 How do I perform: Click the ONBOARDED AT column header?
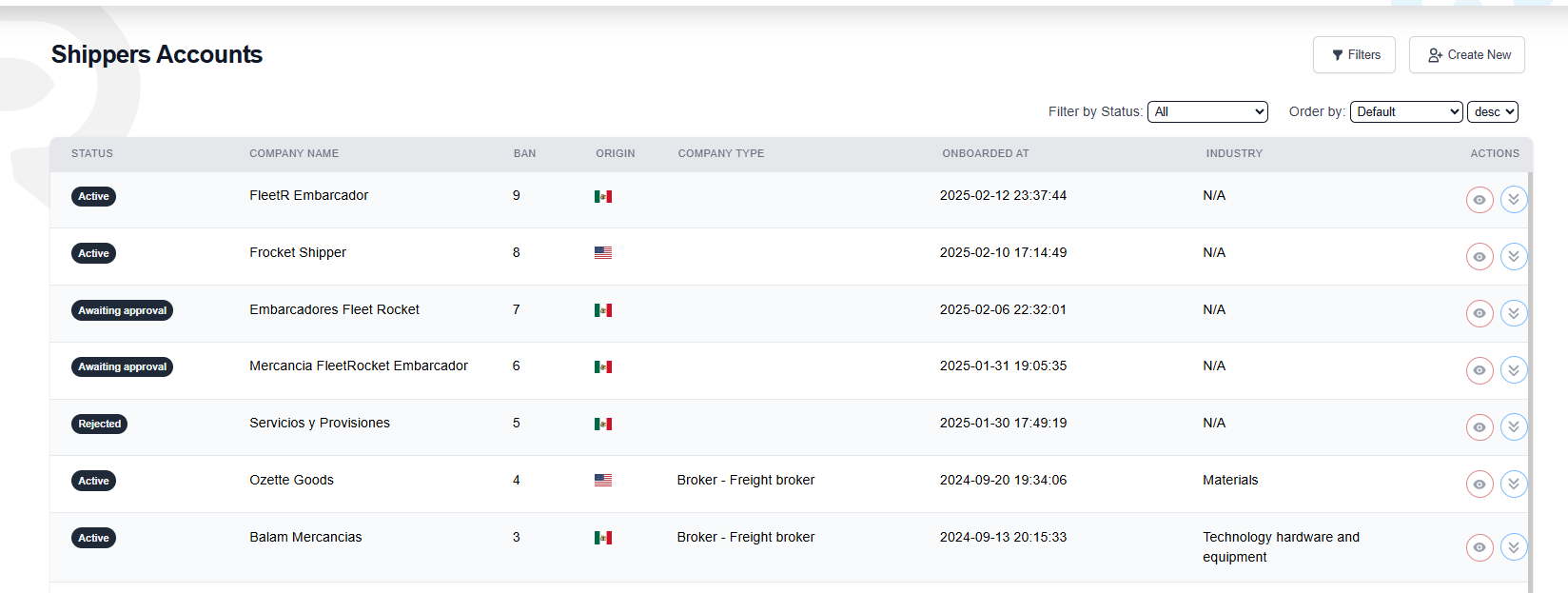986,153
